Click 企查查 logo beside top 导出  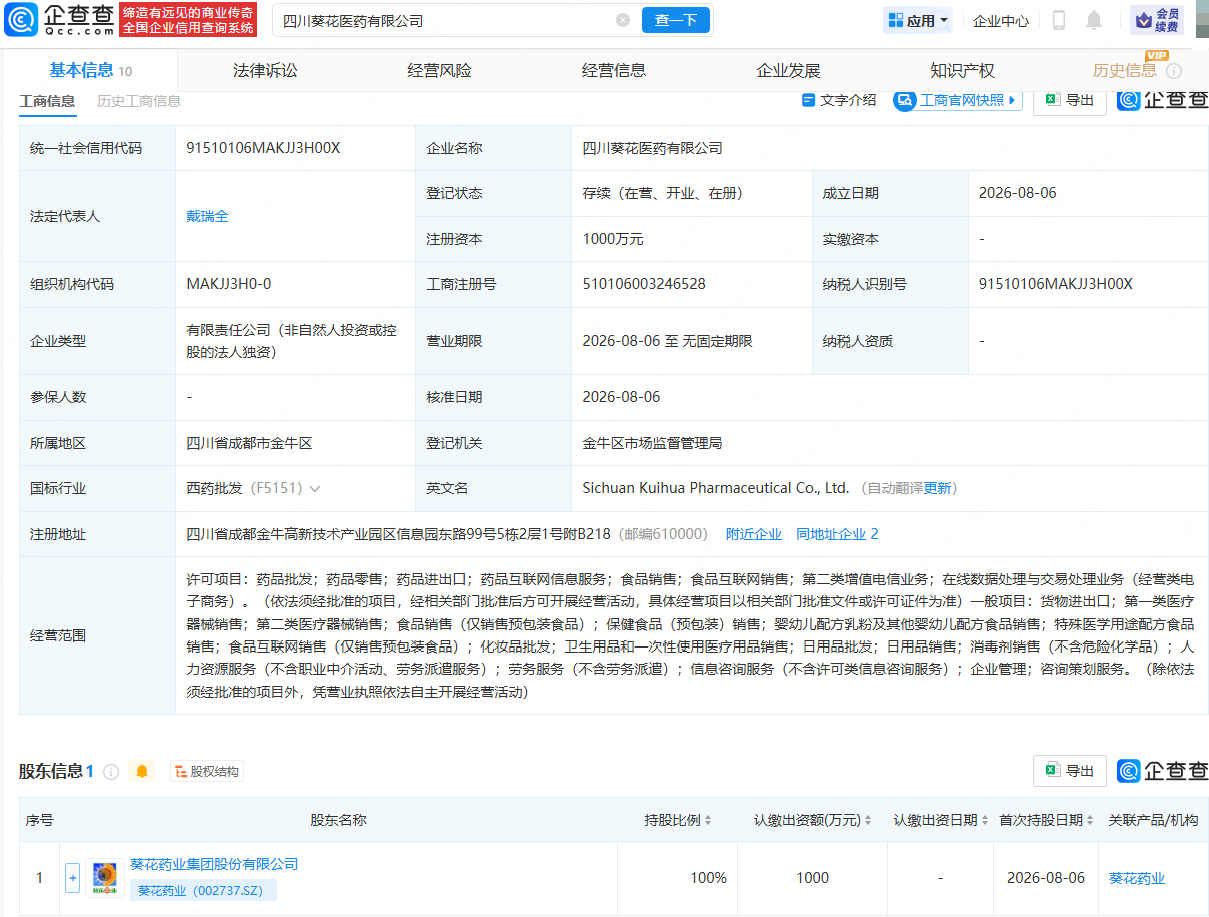pos(1163,100)
